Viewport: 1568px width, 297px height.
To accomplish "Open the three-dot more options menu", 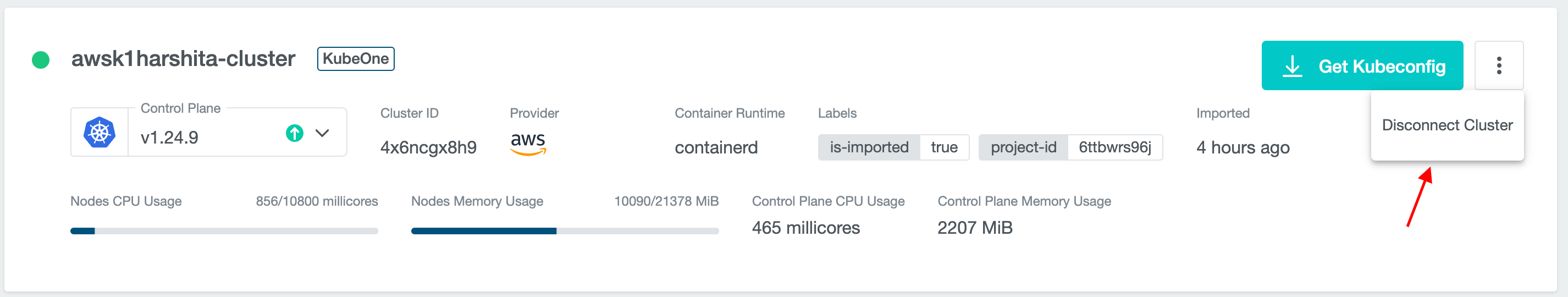I will click(x=1499, y=65).
